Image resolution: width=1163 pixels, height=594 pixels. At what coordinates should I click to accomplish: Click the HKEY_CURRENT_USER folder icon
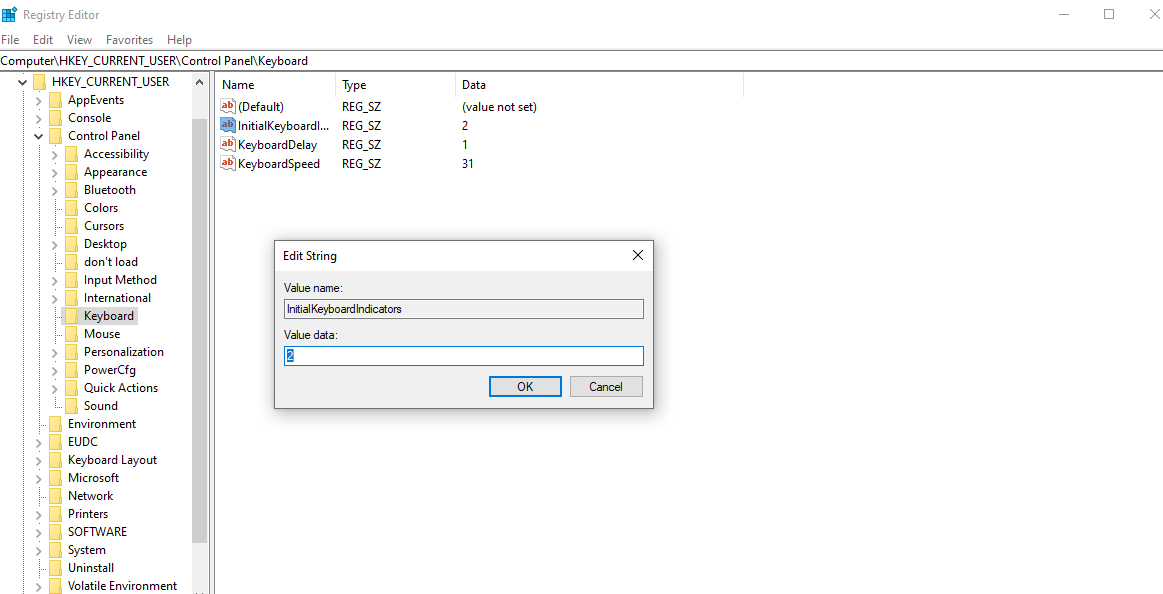[x=39, y=82]
